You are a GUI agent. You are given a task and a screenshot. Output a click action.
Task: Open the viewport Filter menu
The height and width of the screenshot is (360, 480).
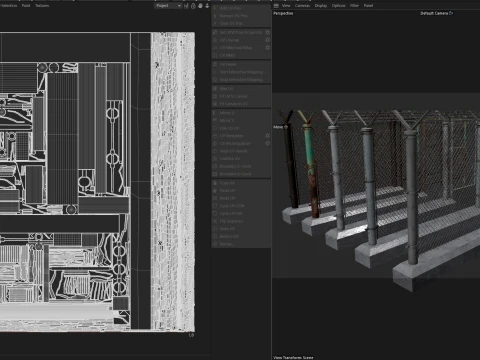pos(354,6)
